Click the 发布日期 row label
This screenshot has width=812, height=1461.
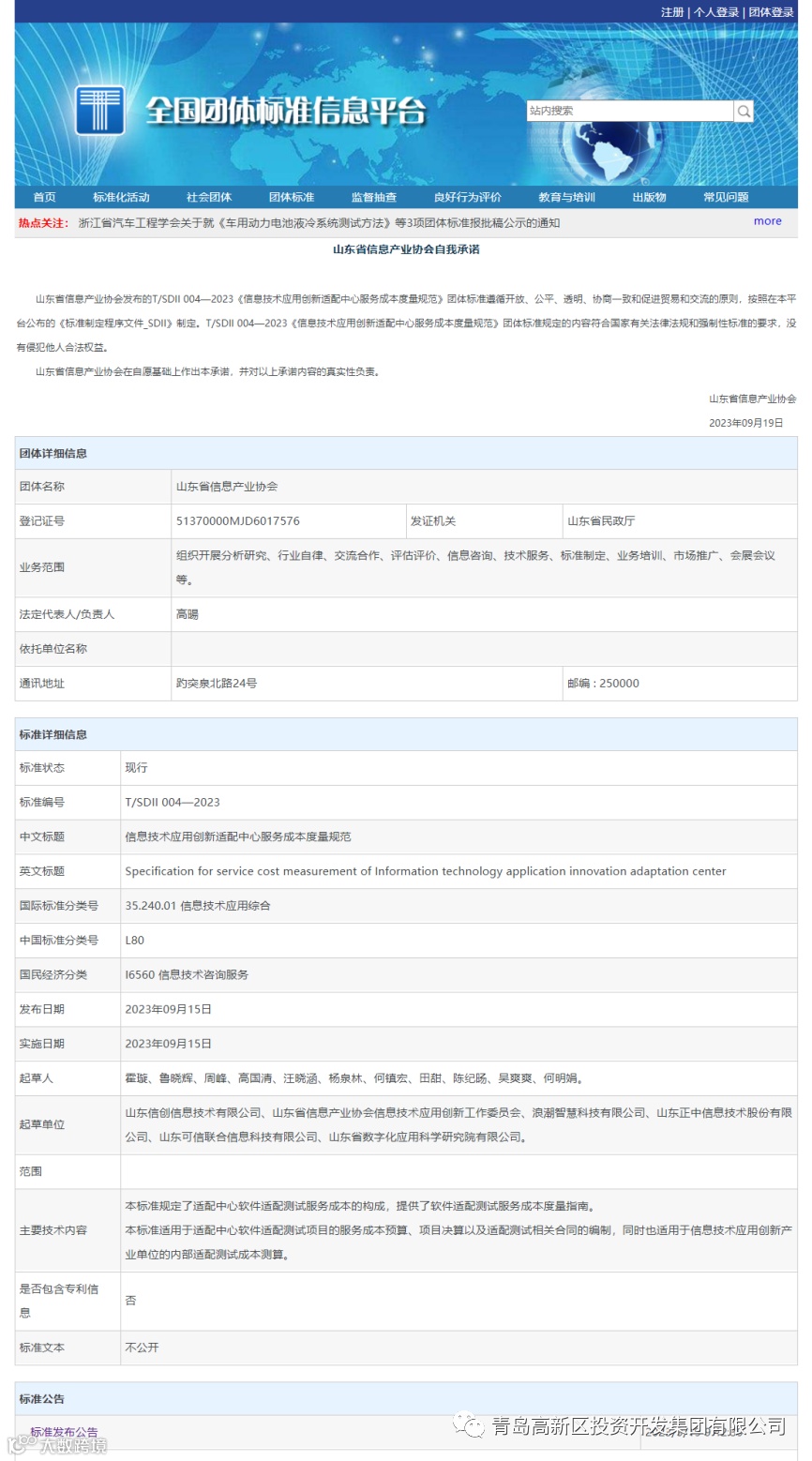tap(42, 1009)
